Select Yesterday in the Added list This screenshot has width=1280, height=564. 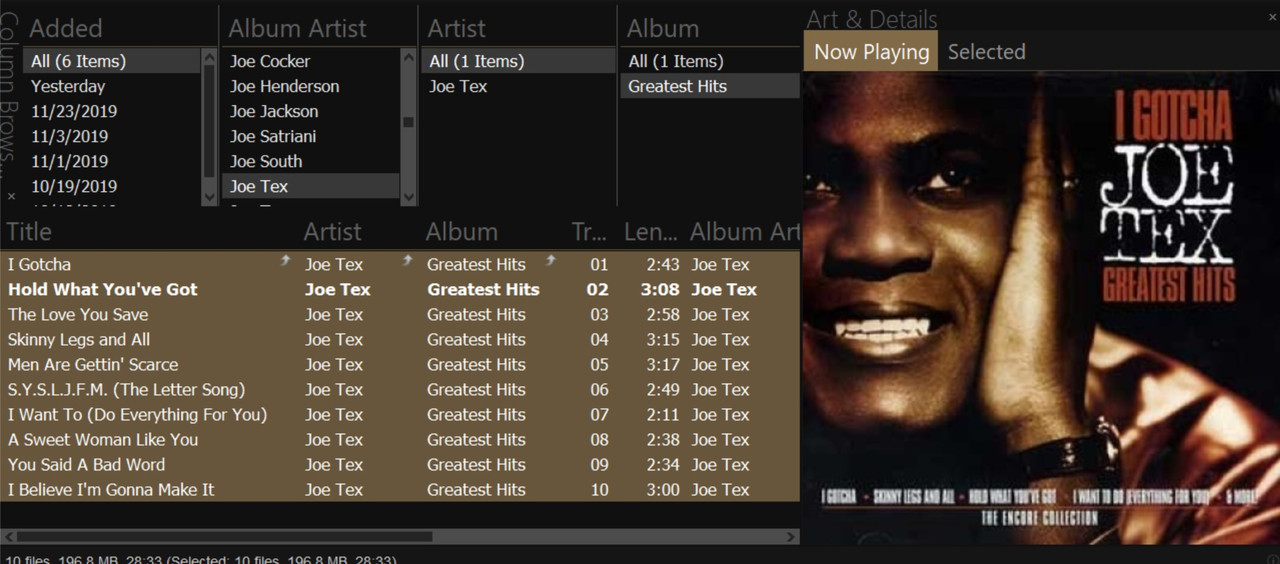tap(112, 86)
